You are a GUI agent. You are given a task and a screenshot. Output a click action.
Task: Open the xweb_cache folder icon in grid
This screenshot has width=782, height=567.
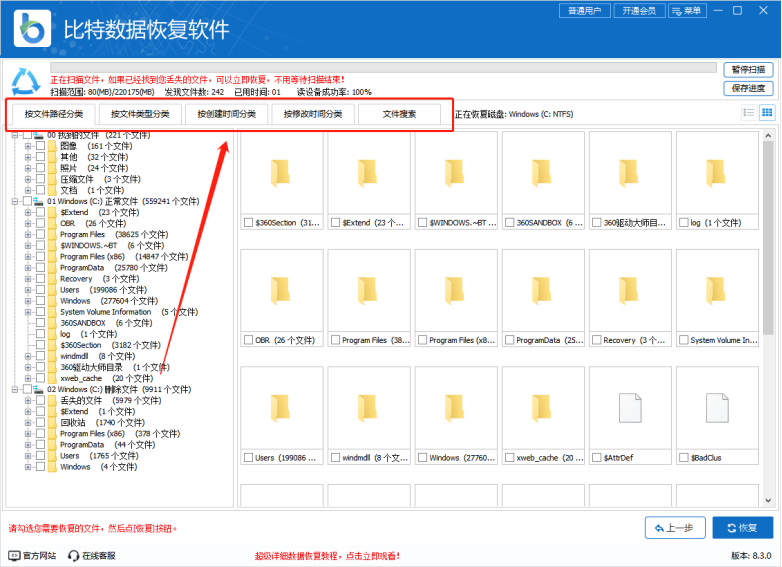click(542, 408)
